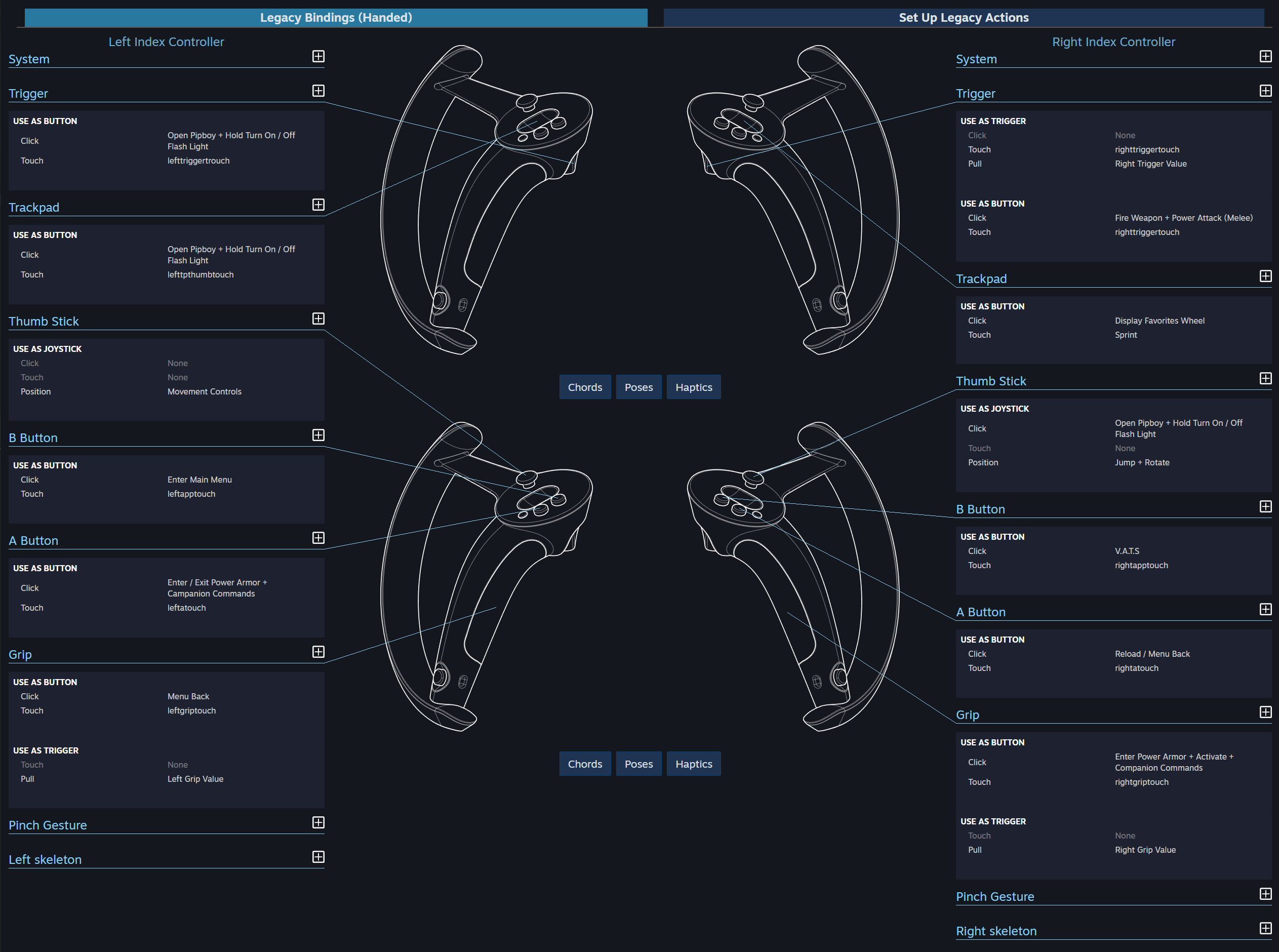Add binding with plus icon for left System
Image resolution: width=1279 pixels, height=952 pixels.
coord(318,56)
